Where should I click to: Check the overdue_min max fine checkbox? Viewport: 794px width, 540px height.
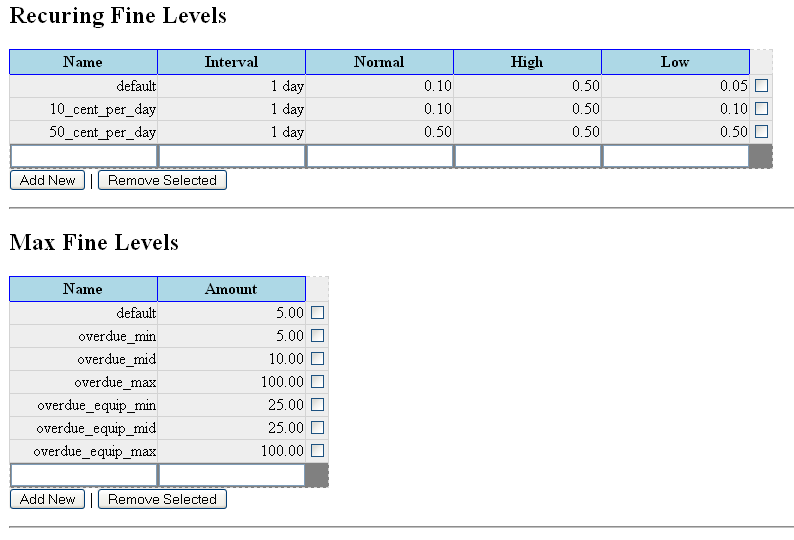[x=318, y=336]
